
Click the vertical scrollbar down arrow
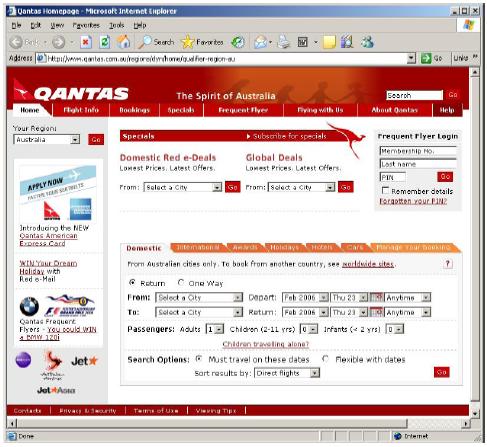pos(475,413)
